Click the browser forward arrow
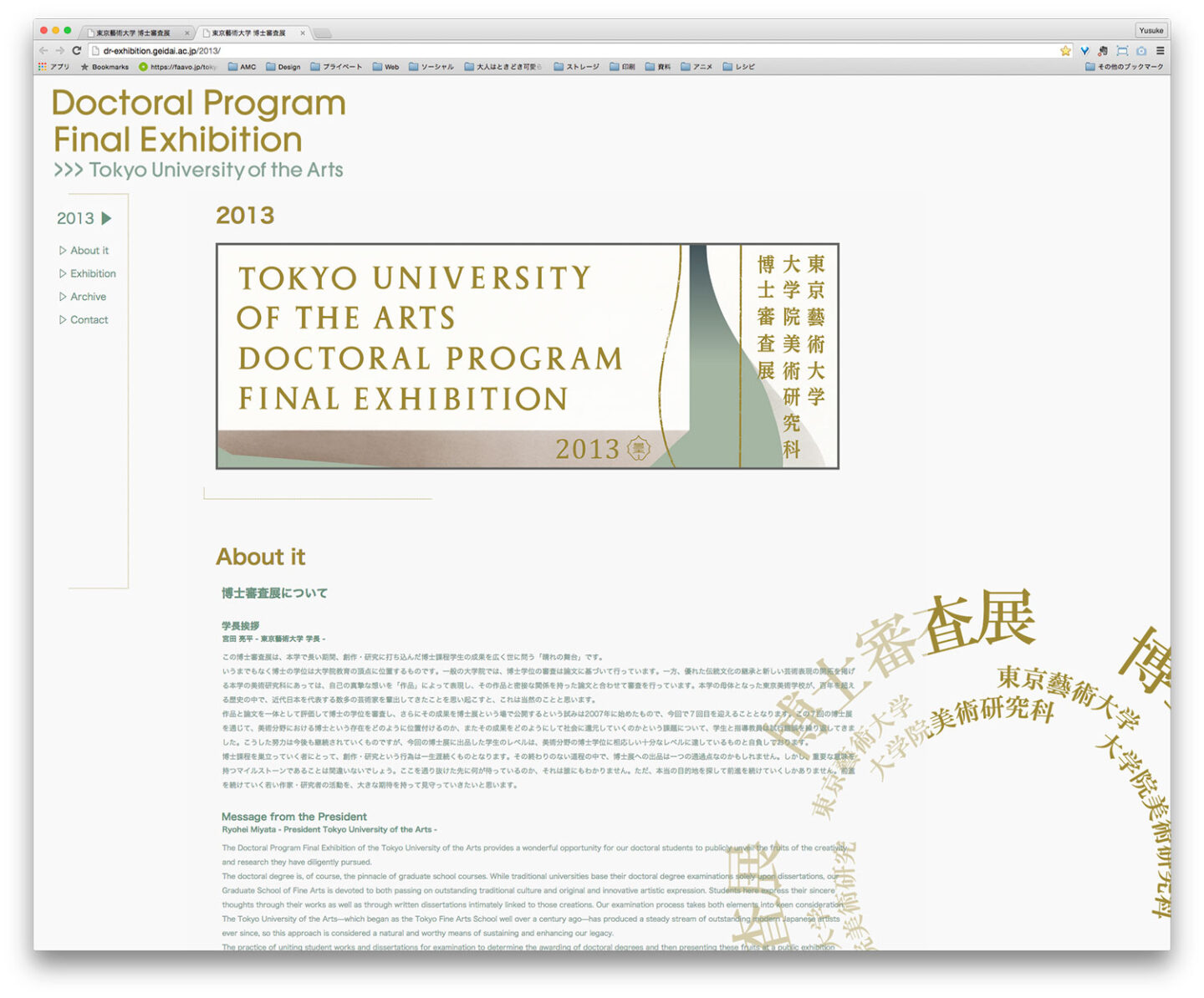 (x=59, y=51)
